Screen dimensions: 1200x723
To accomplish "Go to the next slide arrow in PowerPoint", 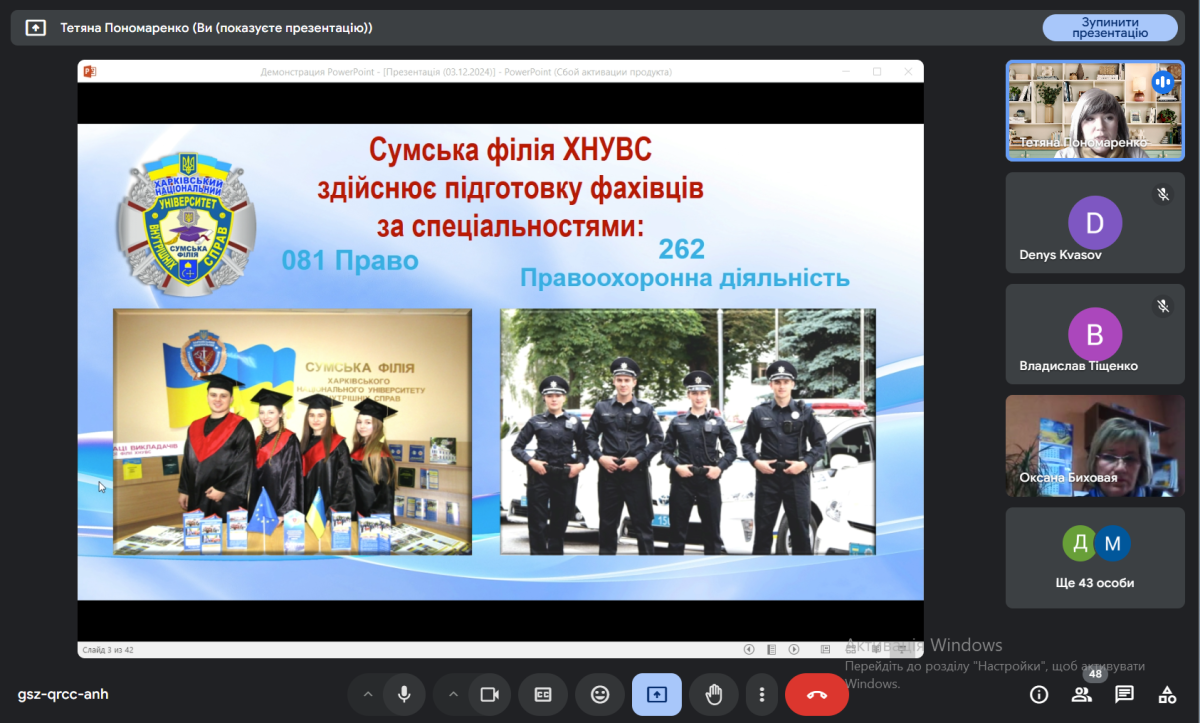I will (x=794, y=649).
